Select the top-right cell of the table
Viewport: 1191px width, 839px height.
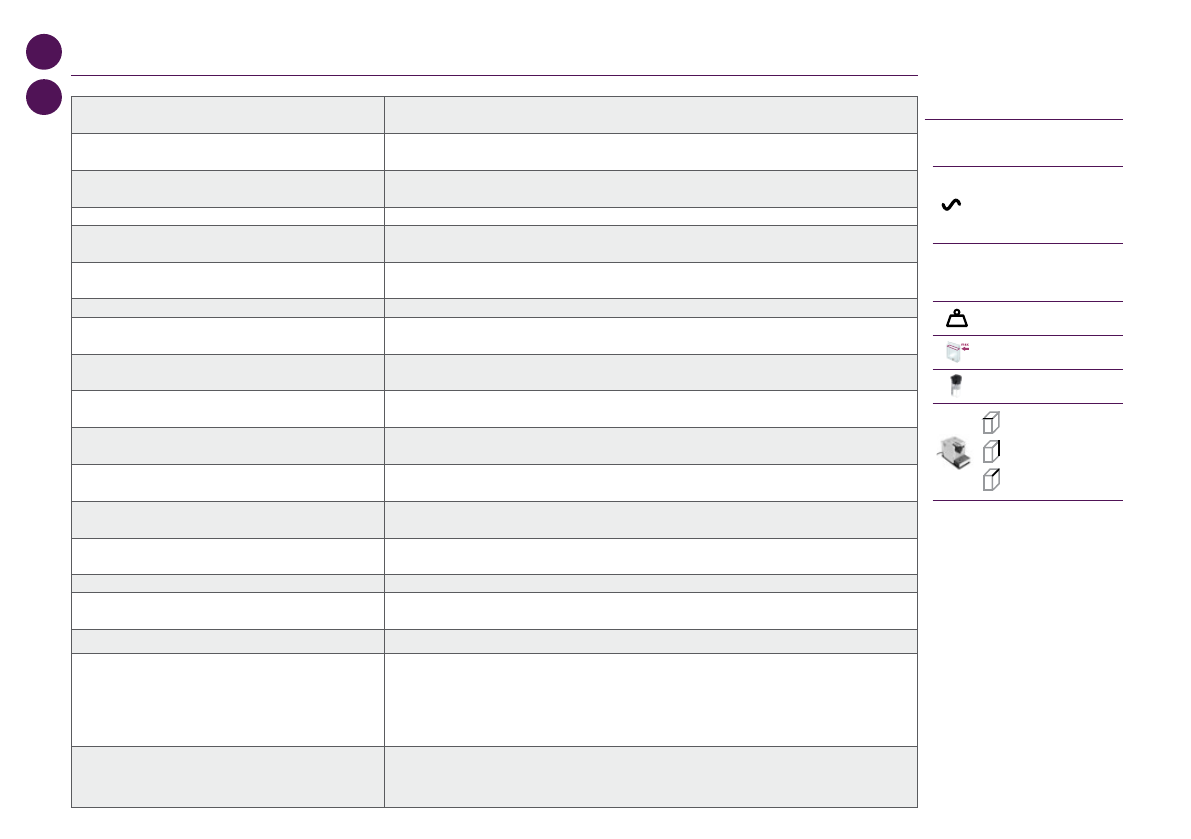650,115
